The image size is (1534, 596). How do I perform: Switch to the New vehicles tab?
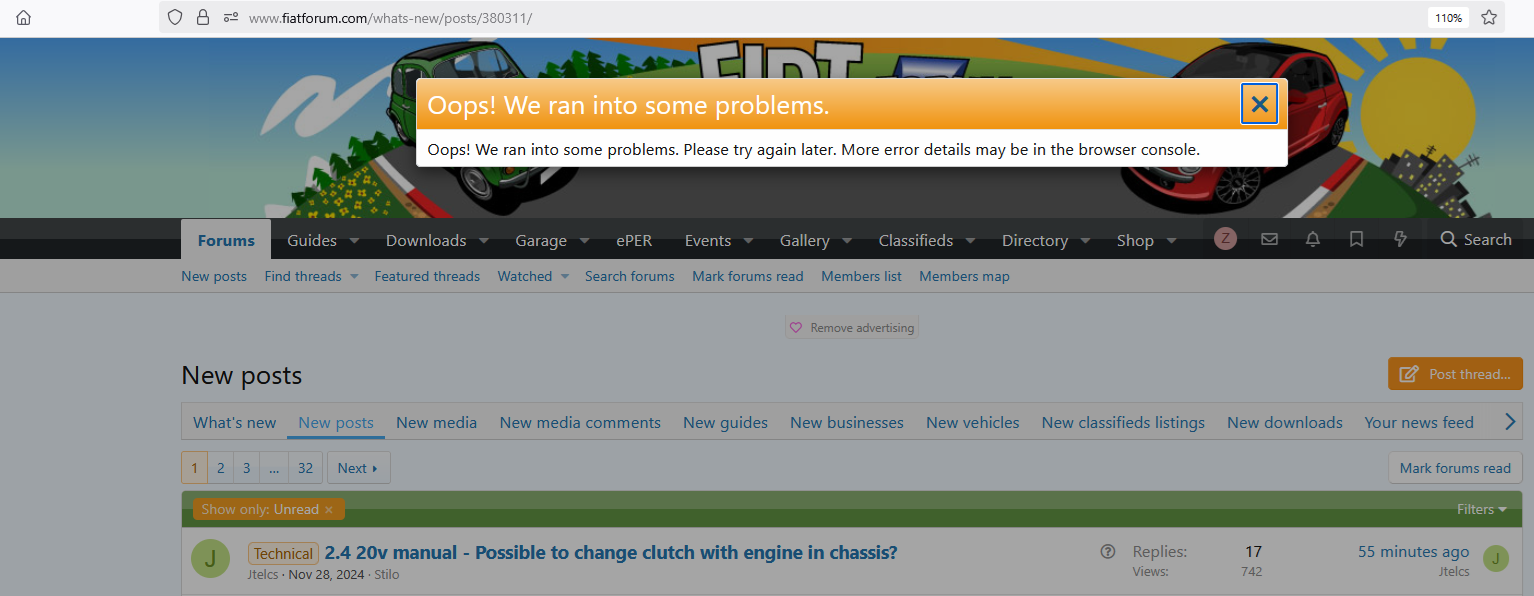point(972,422)
